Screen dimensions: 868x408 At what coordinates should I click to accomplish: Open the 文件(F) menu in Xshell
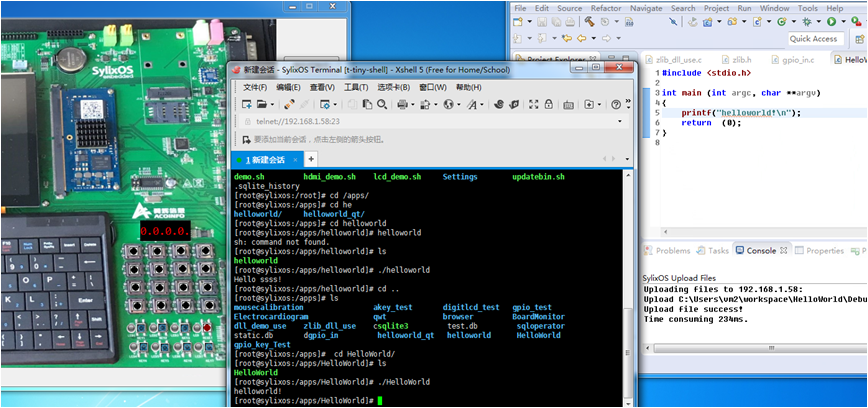pyautogui.click(x=255, y=87)
